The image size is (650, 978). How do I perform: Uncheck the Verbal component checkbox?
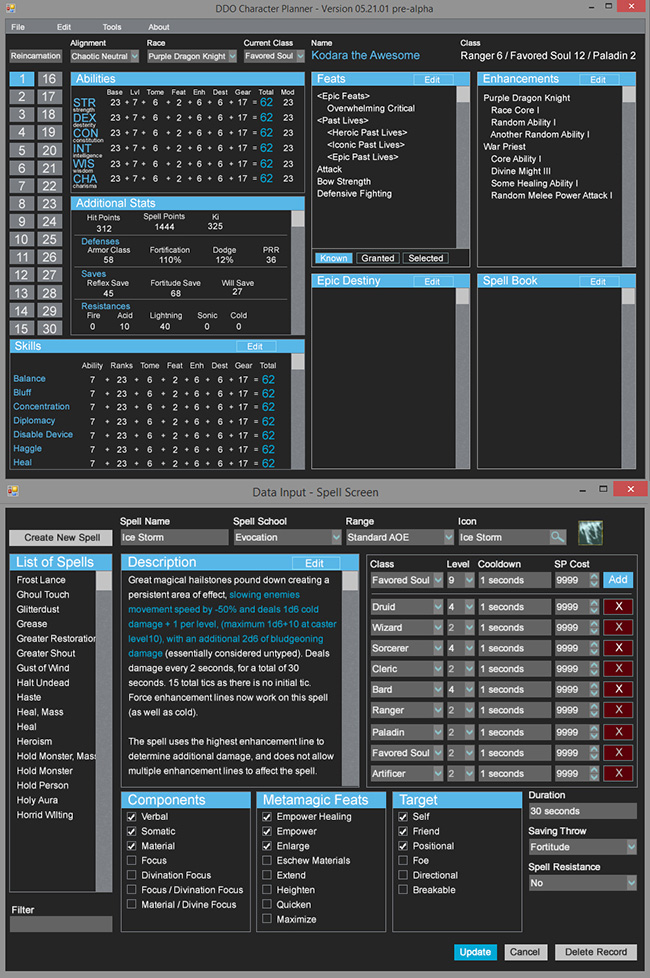click(x=132, y=817)
